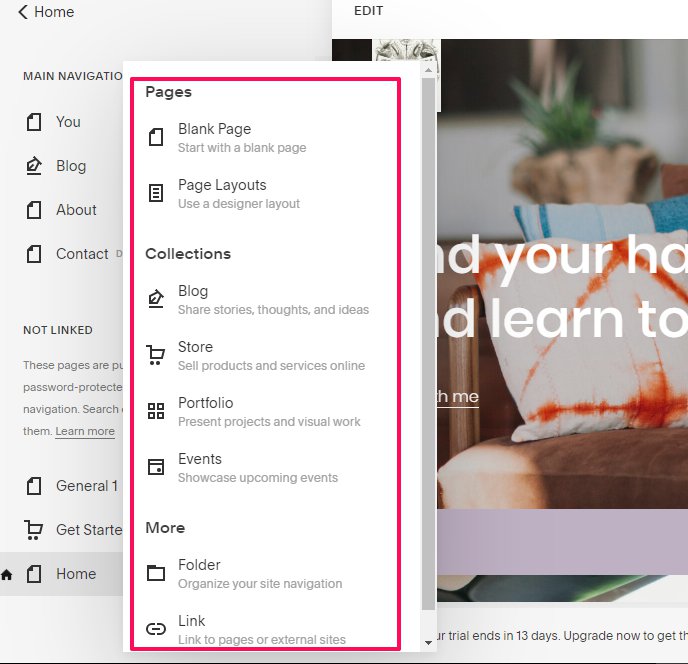Screen dimensions: 688x664
Task: Click the EDIT label above the preview
Action: click(x=368, y=11)
